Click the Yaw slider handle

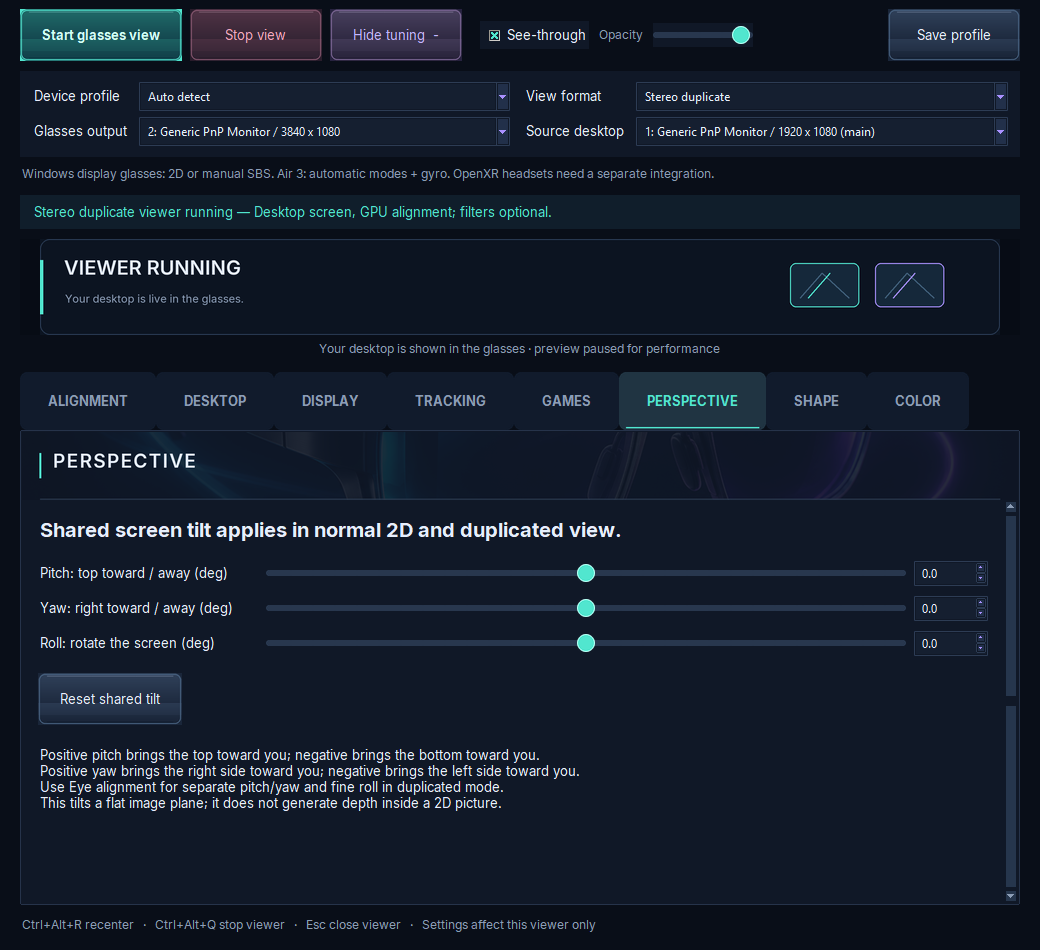click(x=586, y=608)
